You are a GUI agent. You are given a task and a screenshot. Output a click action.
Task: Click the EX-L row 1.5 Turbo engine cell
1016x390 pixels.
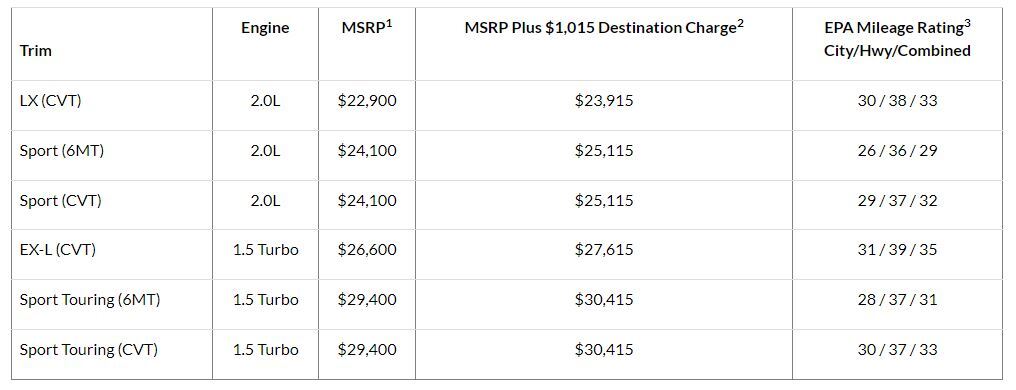tap(266, 250)
